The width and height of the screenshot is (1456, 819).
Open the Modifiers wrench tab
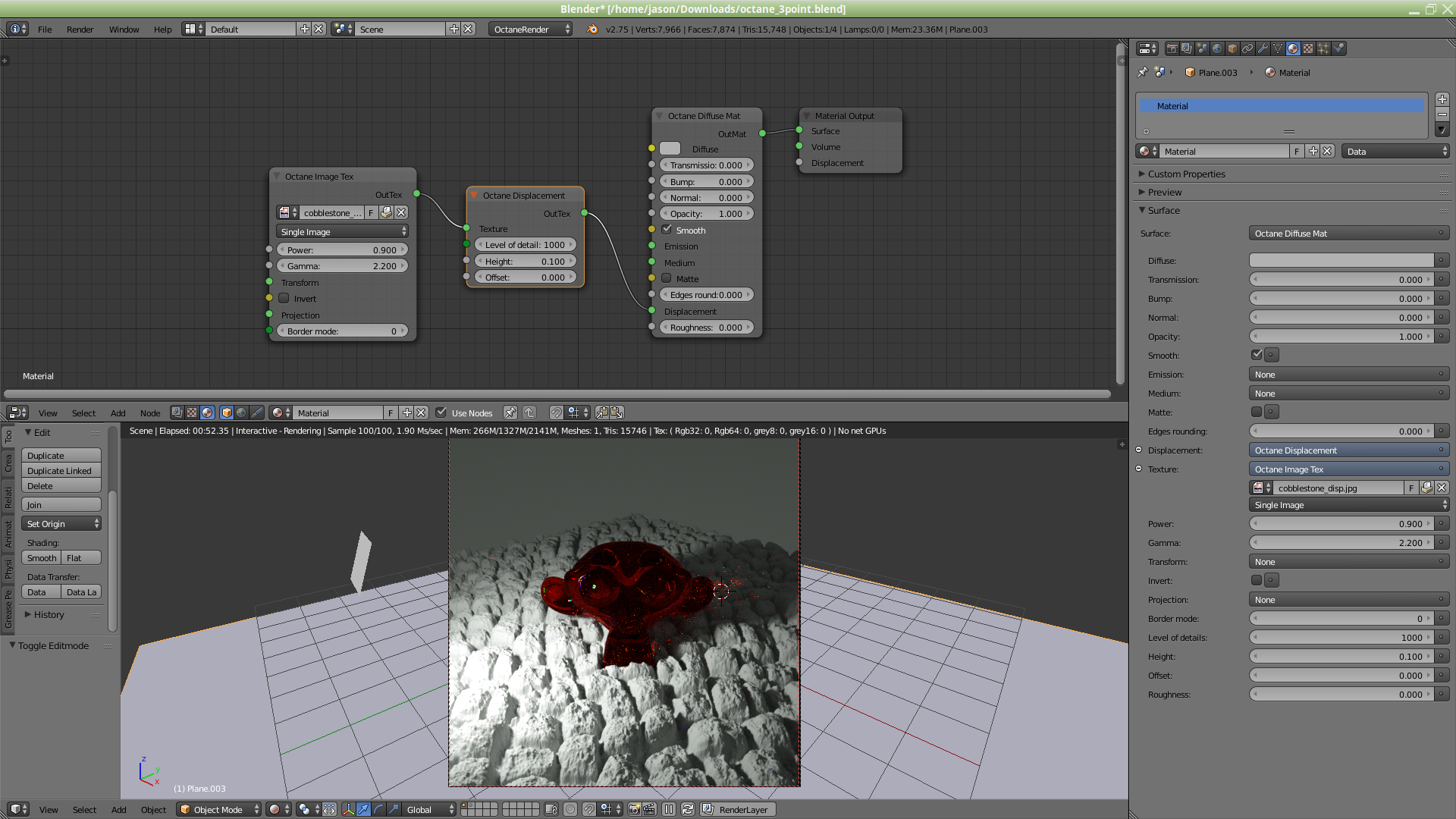(1263, 49)
